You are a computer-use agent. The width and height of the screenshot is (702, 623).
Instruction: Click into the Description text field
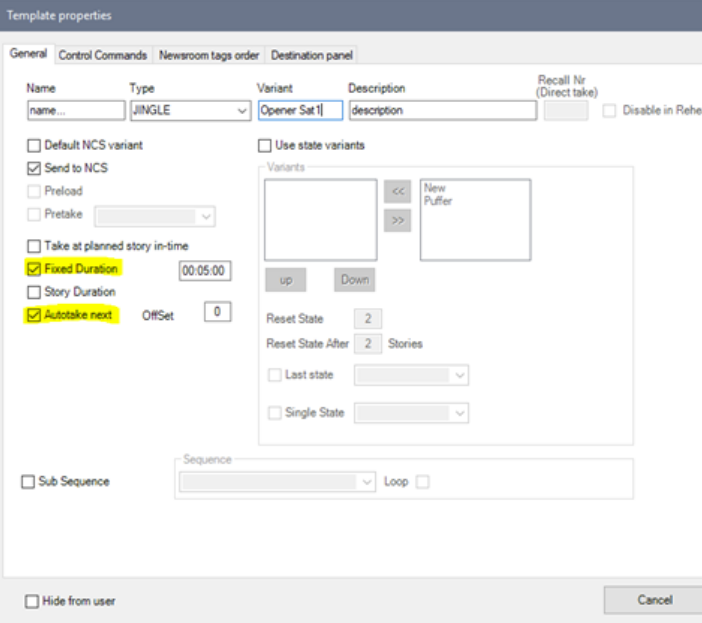(441, 110)
